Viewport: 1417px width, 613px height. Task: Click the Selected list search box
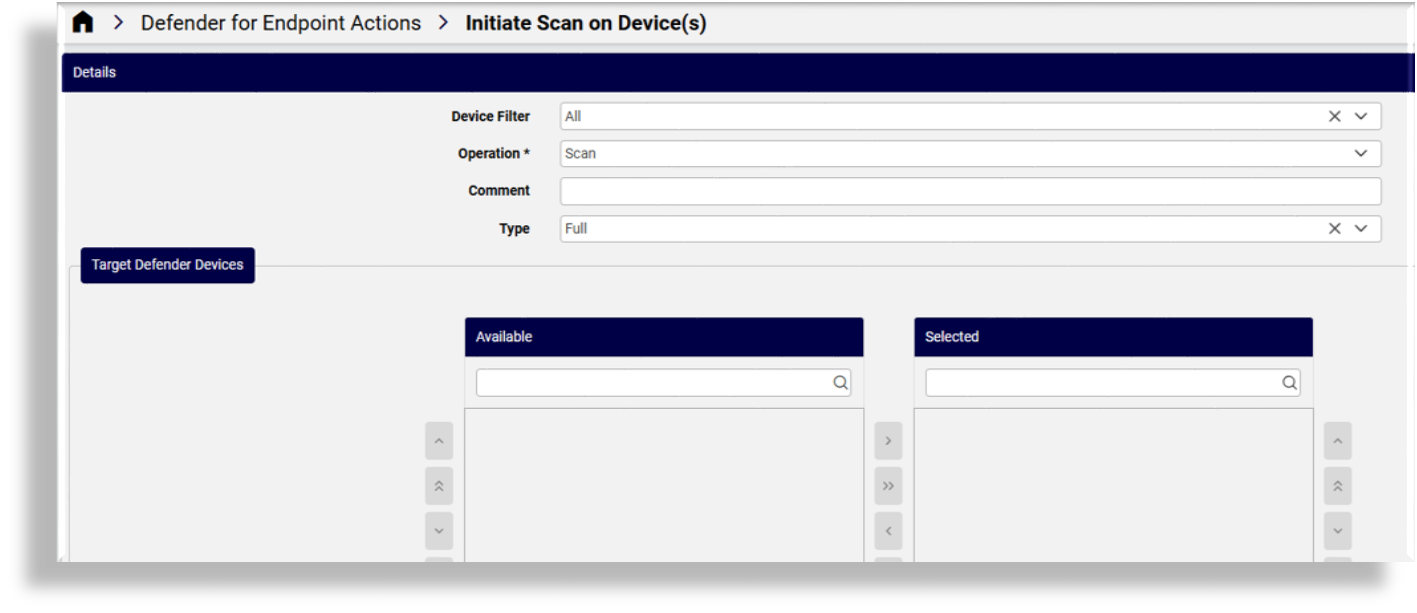click(1112, 382)
